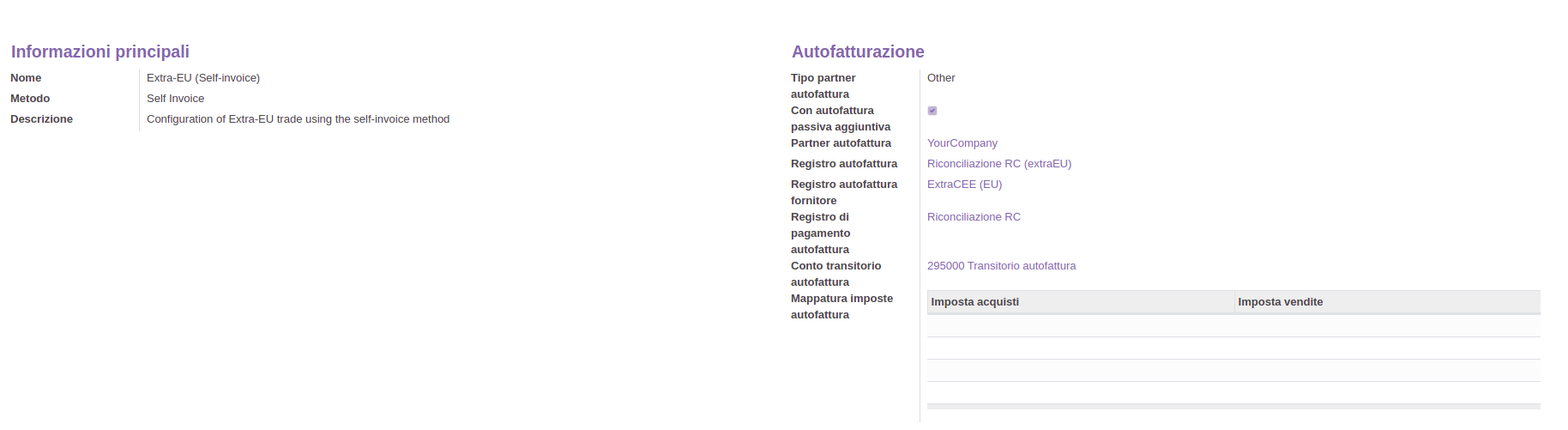Open the ExtraCEE (EU) journal link

tap(964, 185)
